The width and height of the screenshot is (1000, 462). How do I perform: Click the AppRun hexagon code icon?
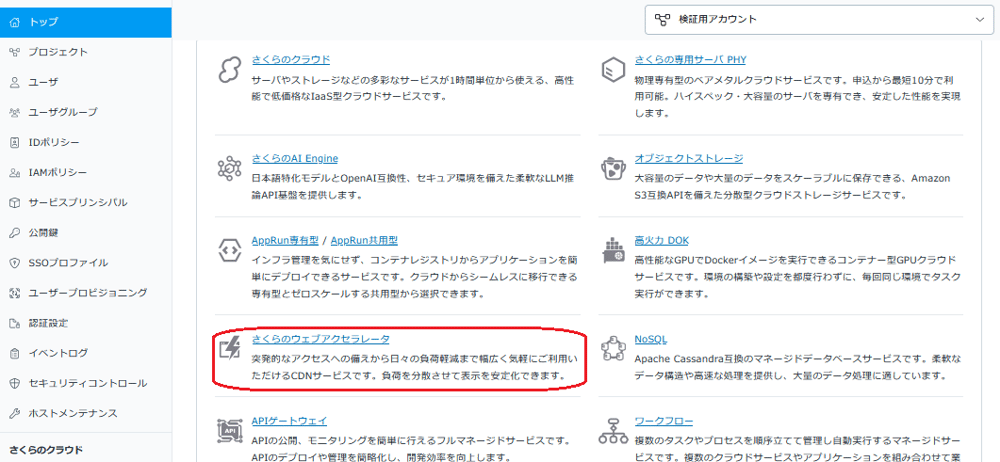click(228, 250)
